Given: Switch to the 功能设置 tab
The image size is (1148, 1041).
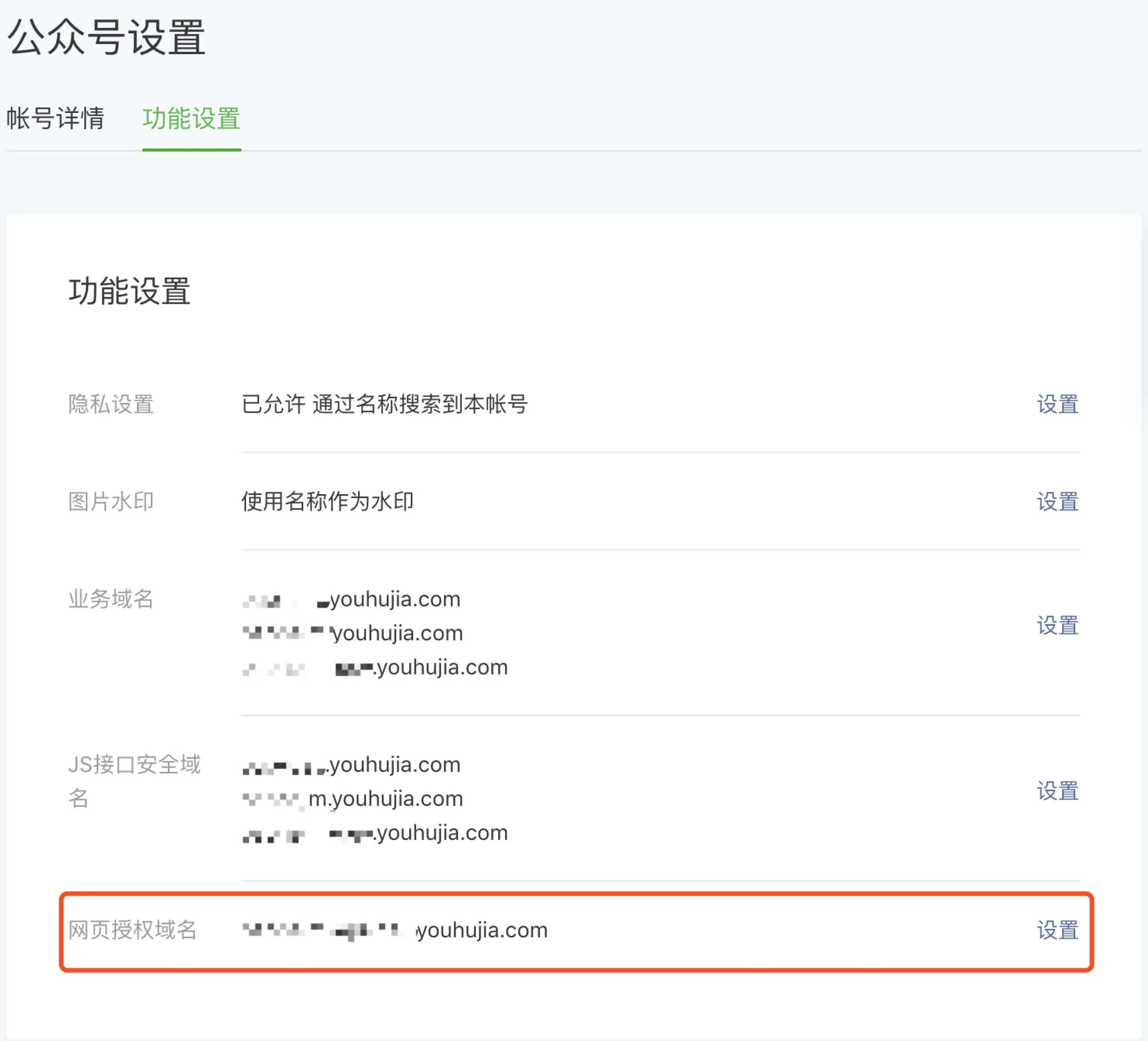Looking at the screenshot, I should click(191, 118).
